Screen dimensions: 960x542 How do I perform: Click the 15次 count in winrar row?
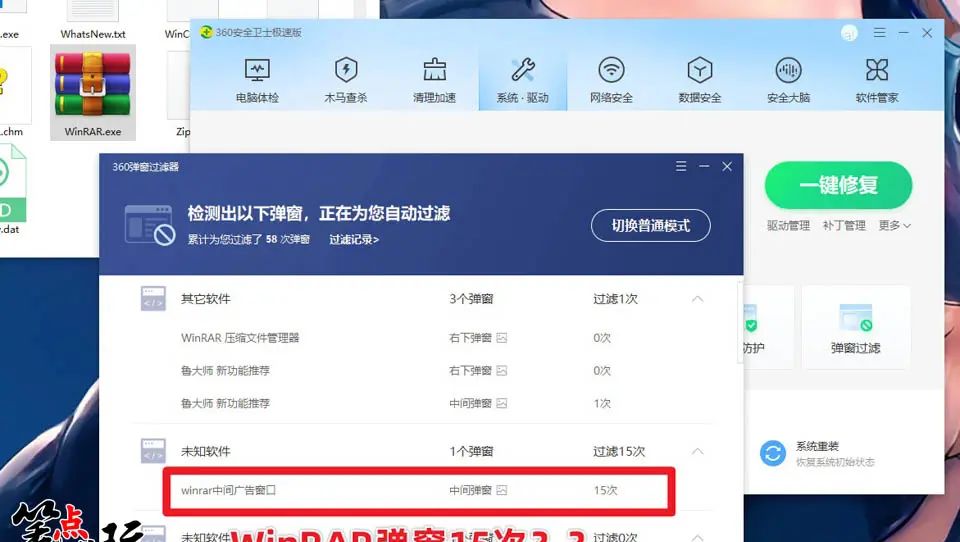tap(606, 490)
